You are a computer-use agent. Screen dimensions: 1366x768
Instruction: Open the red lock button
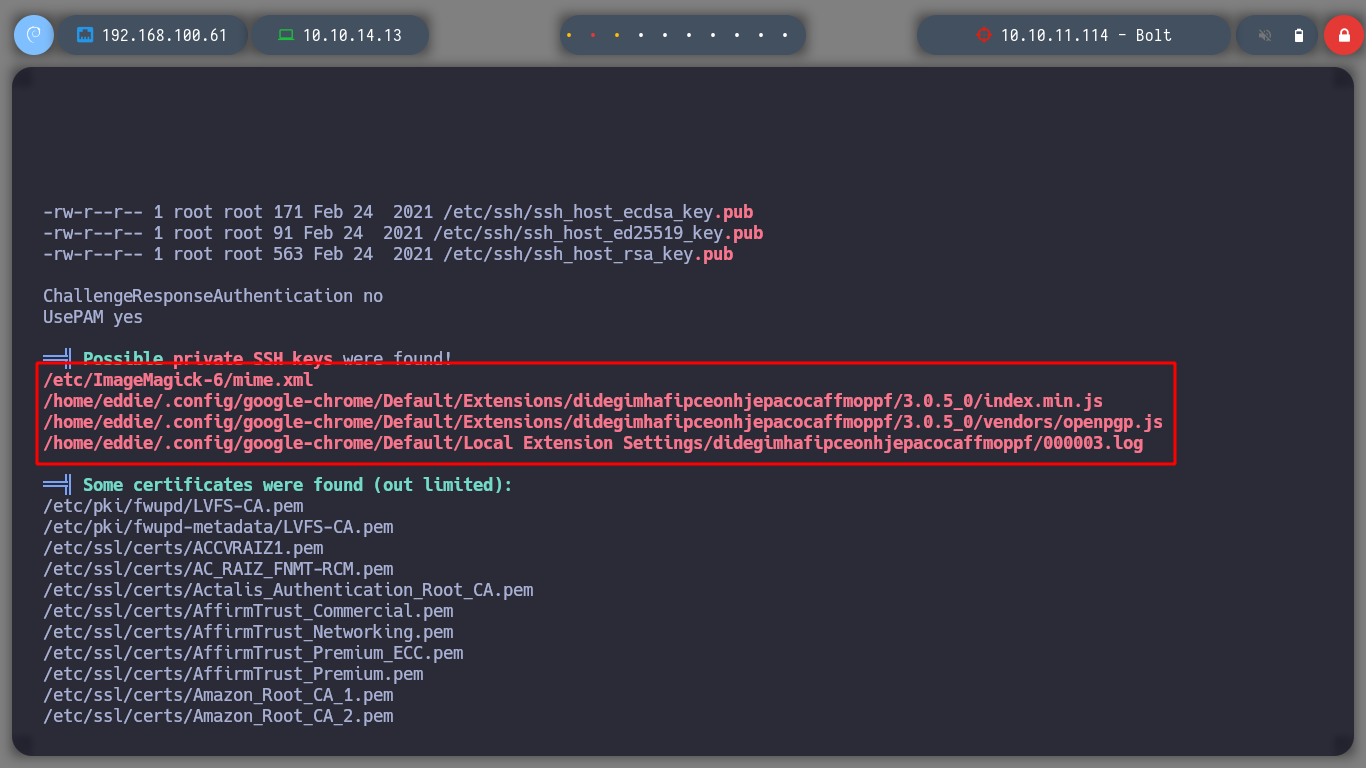coord(1344,35)
